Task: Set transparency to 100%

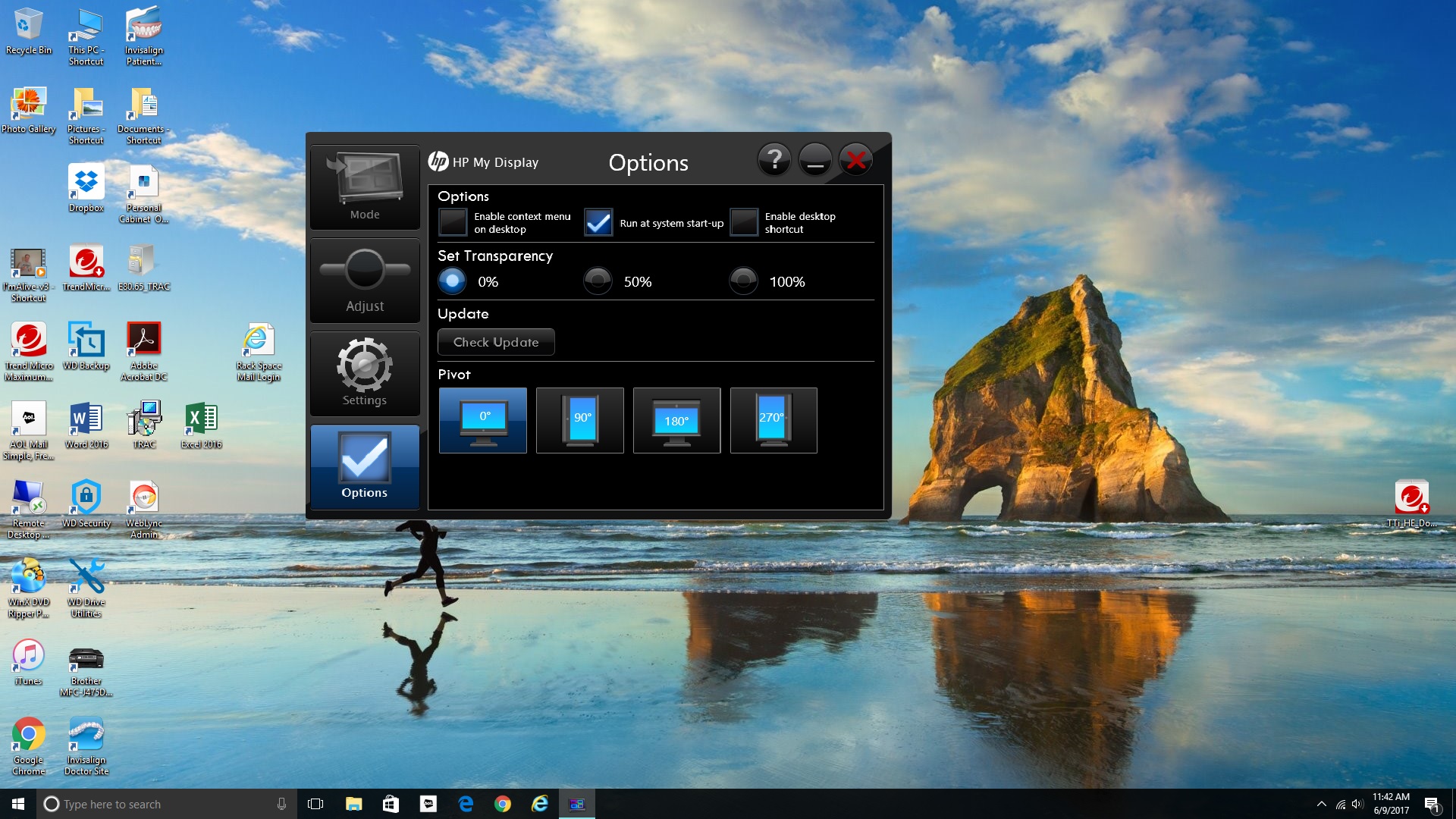Action: pos(743,281)
